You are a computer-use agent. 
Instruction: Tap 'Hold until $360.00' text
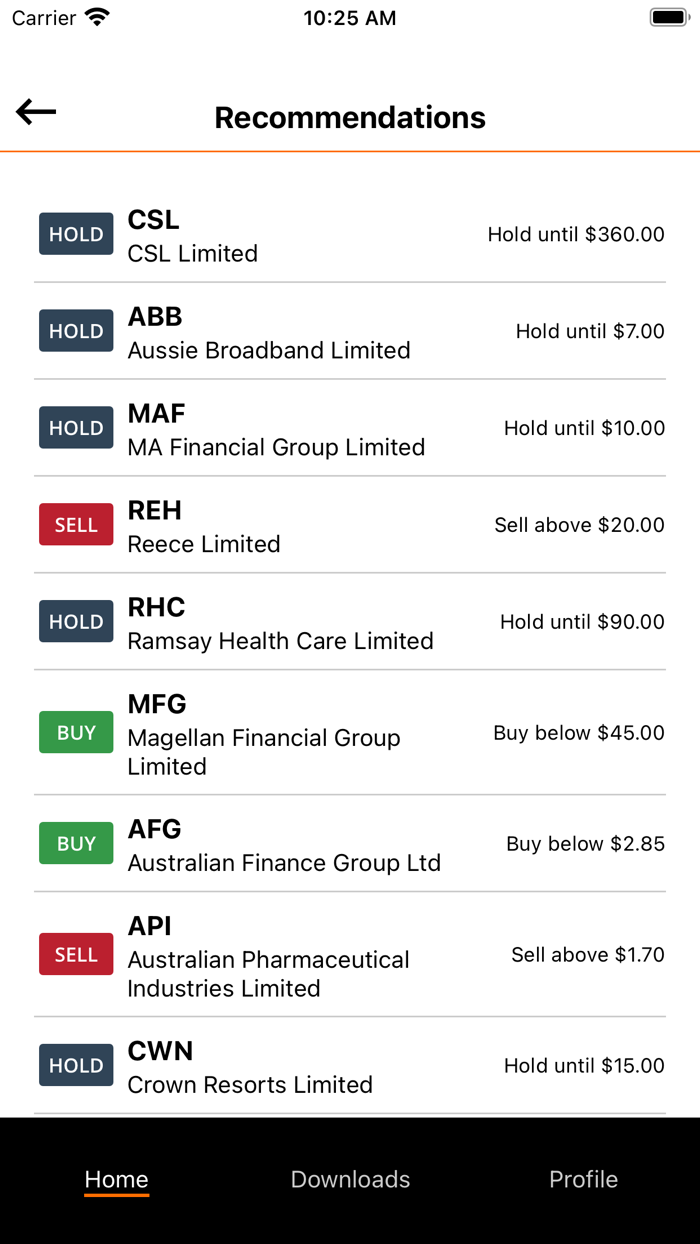coord(576,234)
